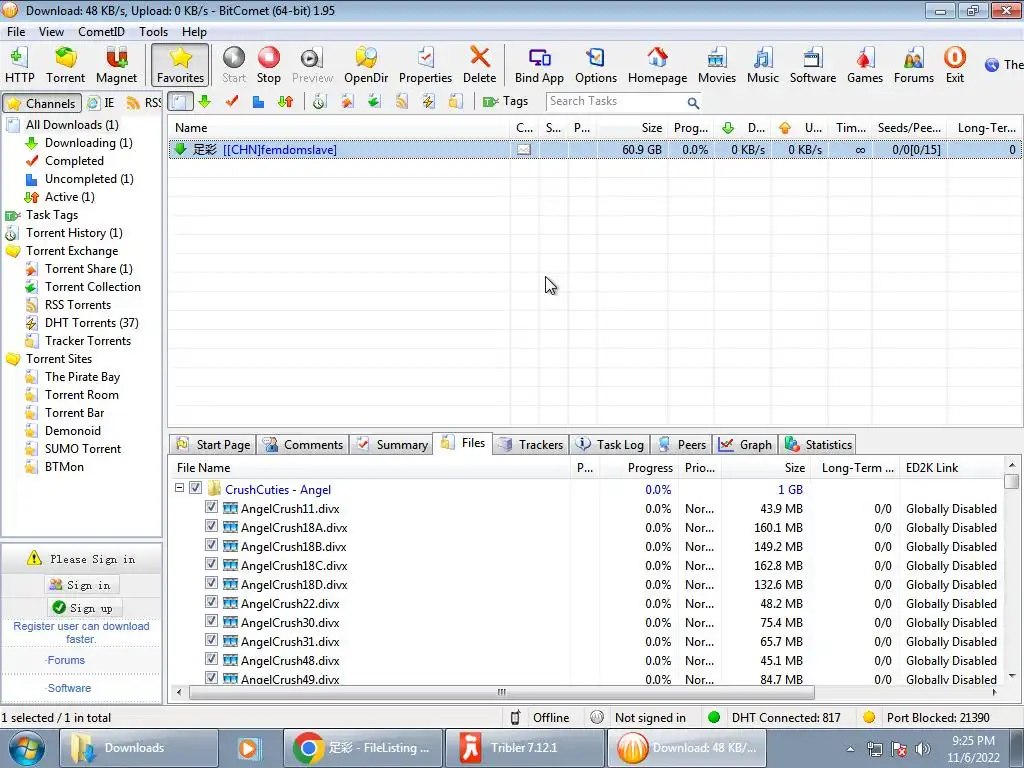The width and height of the screenshot is (1024, 768).
Task: Delete the selected task
Action: click(479, 65)
